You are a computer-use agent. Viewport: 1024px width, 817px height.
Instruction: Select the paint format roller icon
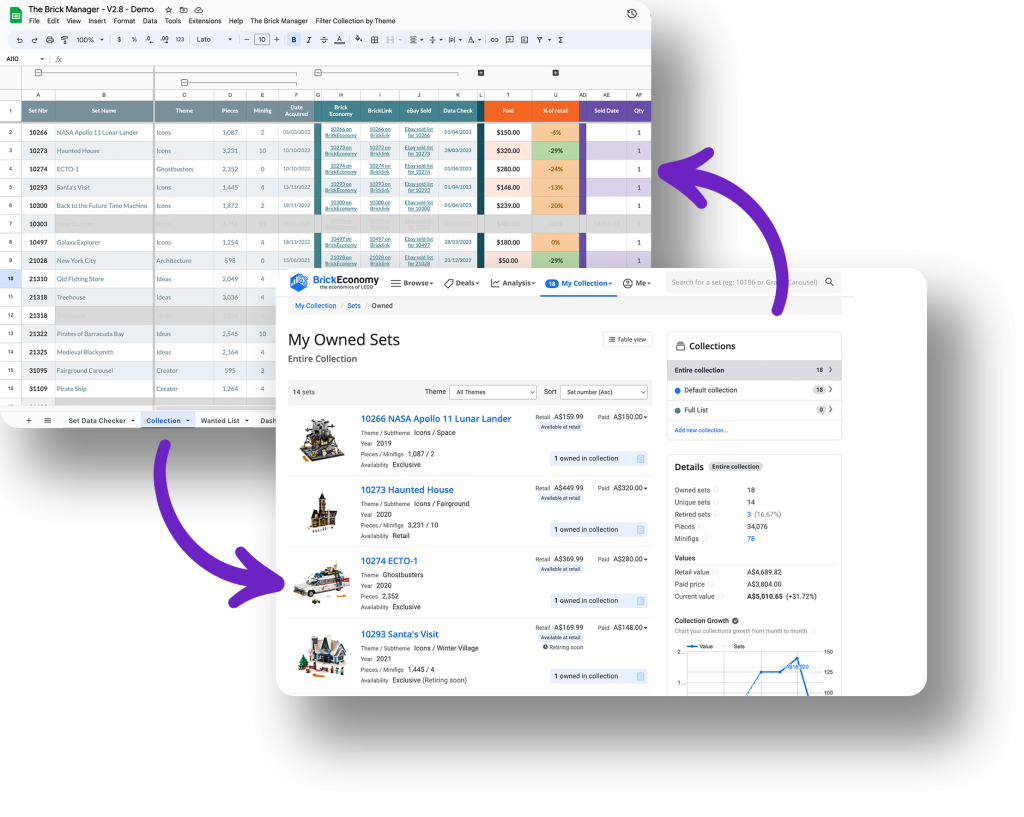[x=65, y=40]
